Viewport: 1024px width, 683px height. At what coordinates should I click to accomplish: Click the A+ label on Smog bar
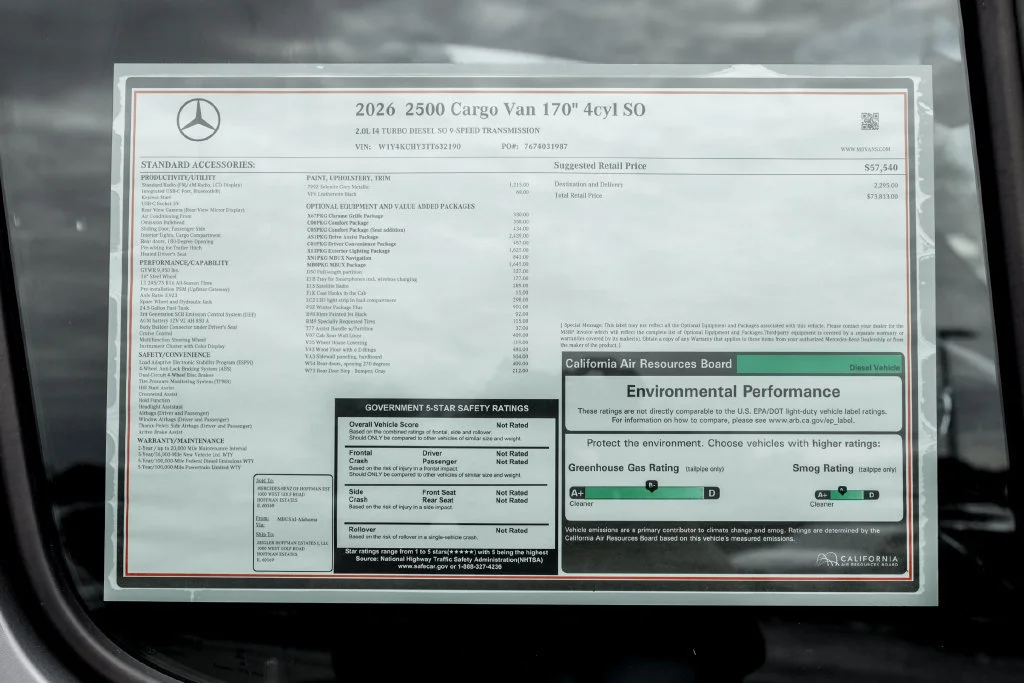(x=822, y=495)
